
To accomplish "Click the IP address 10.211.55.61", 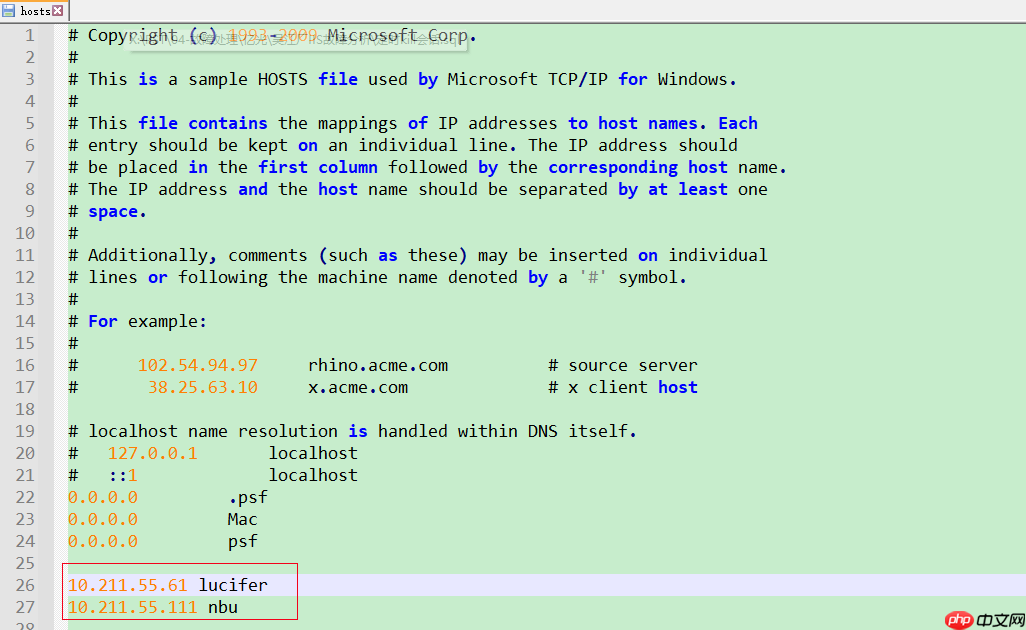I will (x=127, y=585).
